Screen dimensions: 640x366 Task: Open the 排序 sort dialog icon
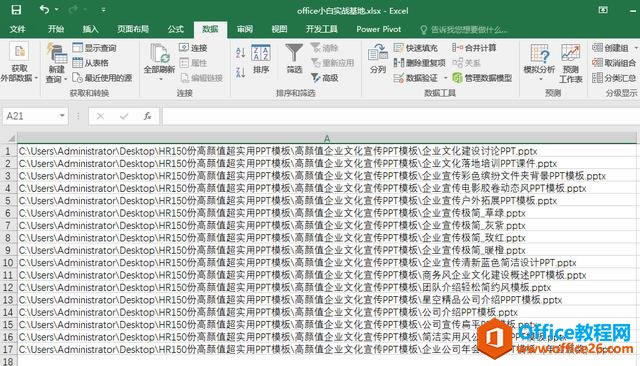coord(261,59)
